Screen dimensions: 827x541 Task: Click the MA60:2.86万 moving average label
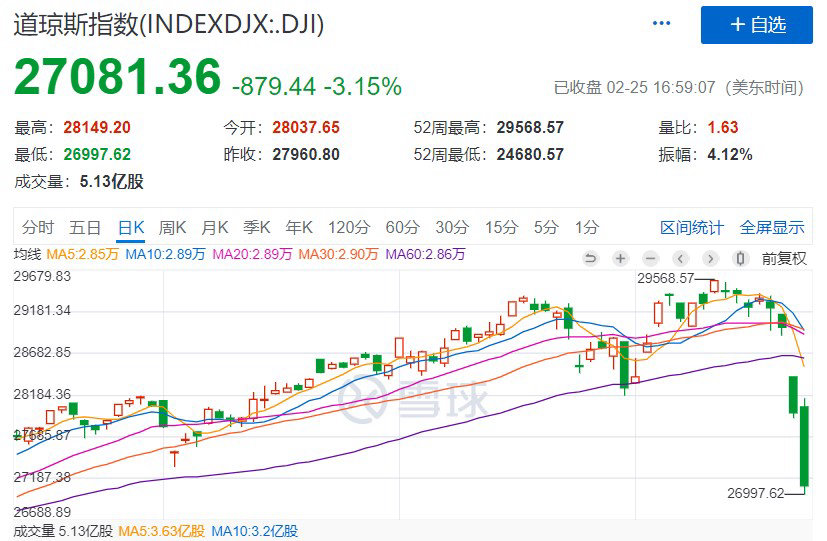(426, 255)
